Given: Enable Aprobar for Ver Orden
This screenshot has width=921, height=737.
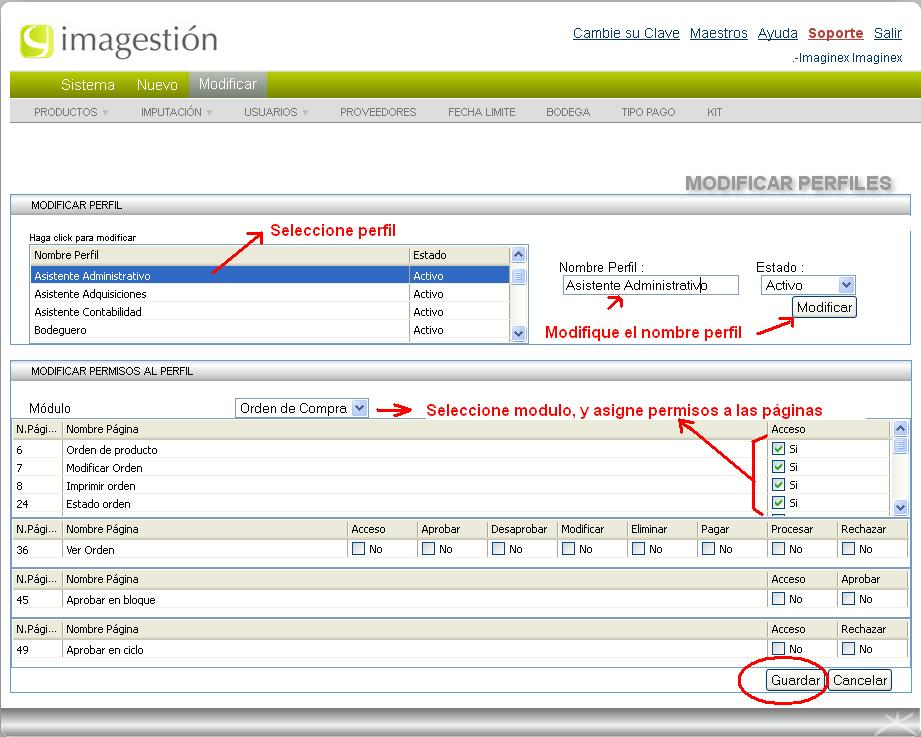Looking at the screenshot, I should point(428,548).
